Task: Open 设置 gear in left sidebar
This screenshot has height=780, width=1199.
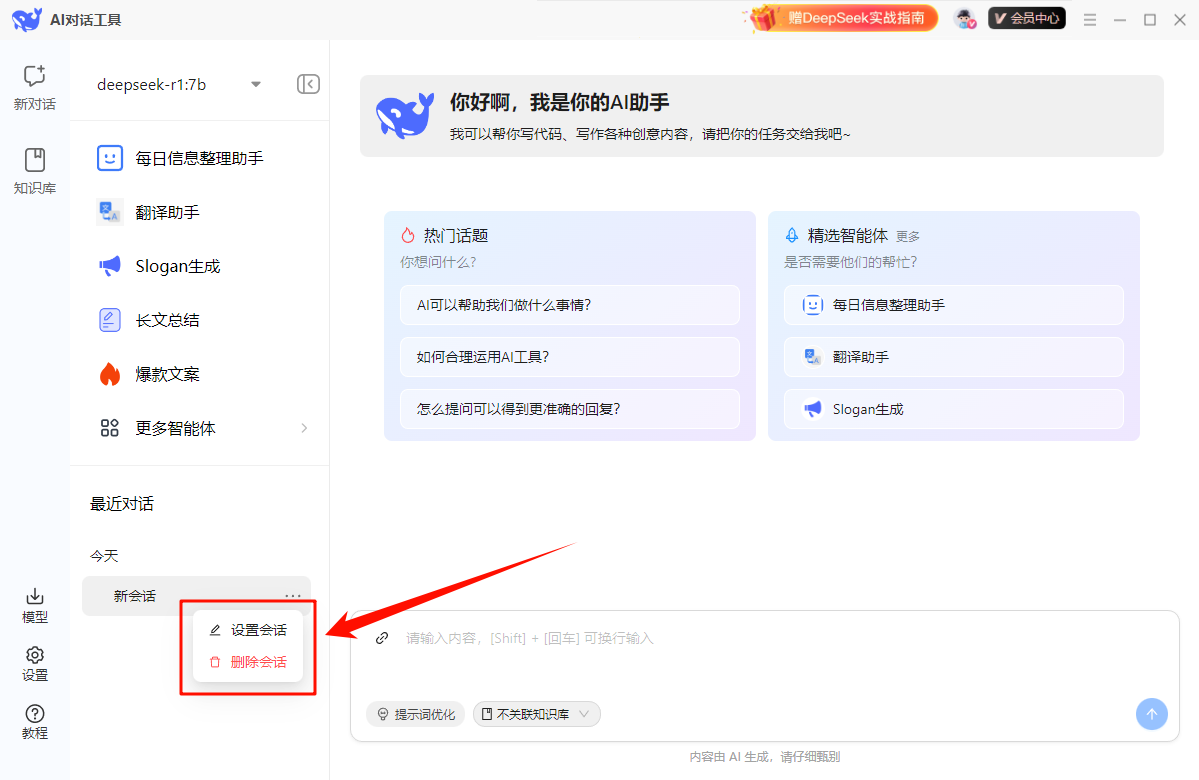Action: [x=35, y=663]
